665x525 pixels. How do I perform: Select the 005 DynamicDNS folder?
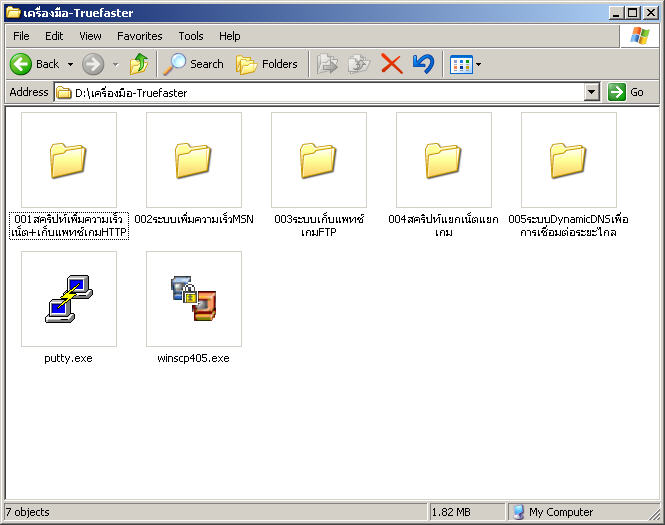coord(568,159)
